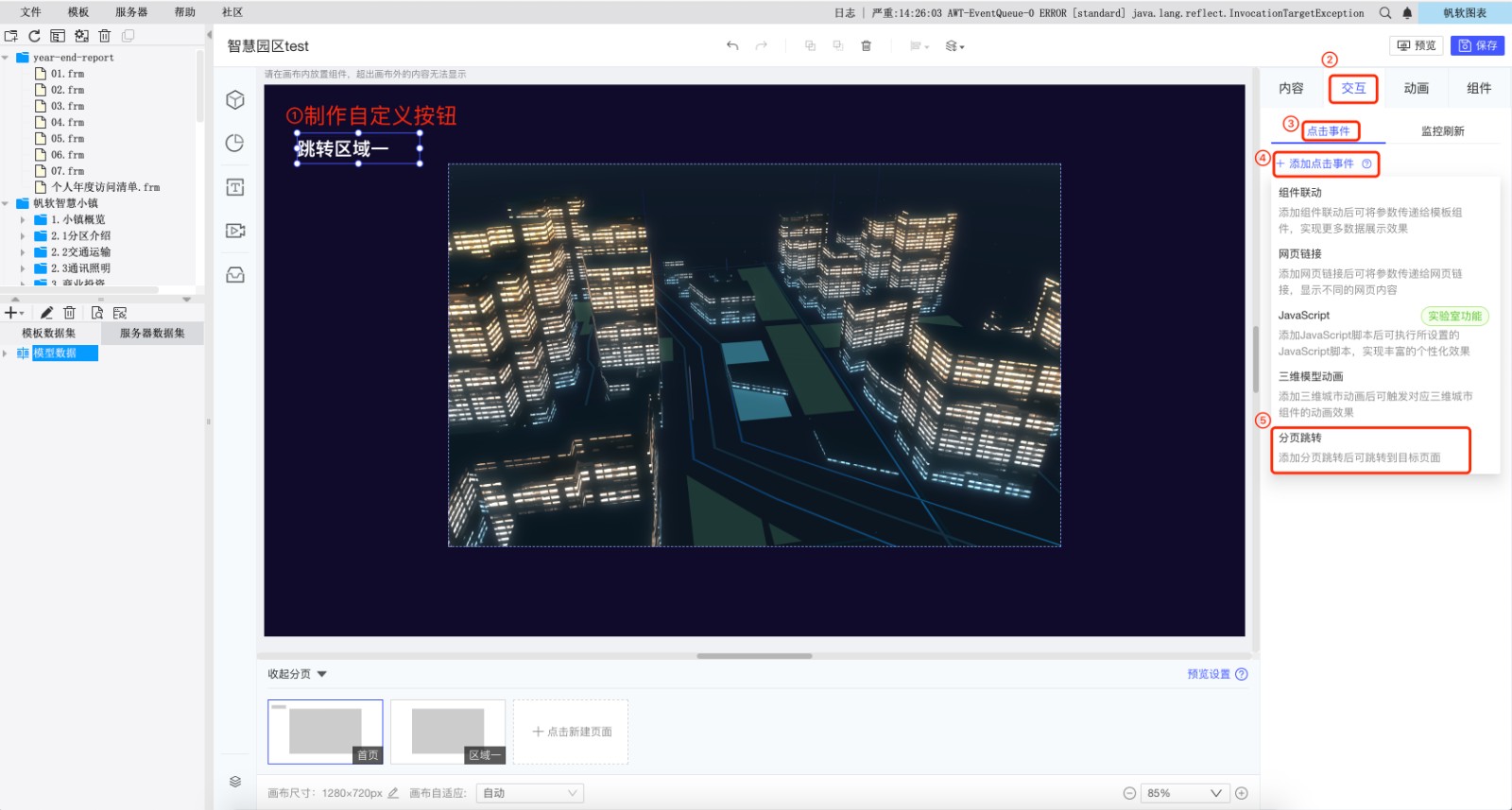Click 添加点击事件 to add event

tap(1314, 164)
